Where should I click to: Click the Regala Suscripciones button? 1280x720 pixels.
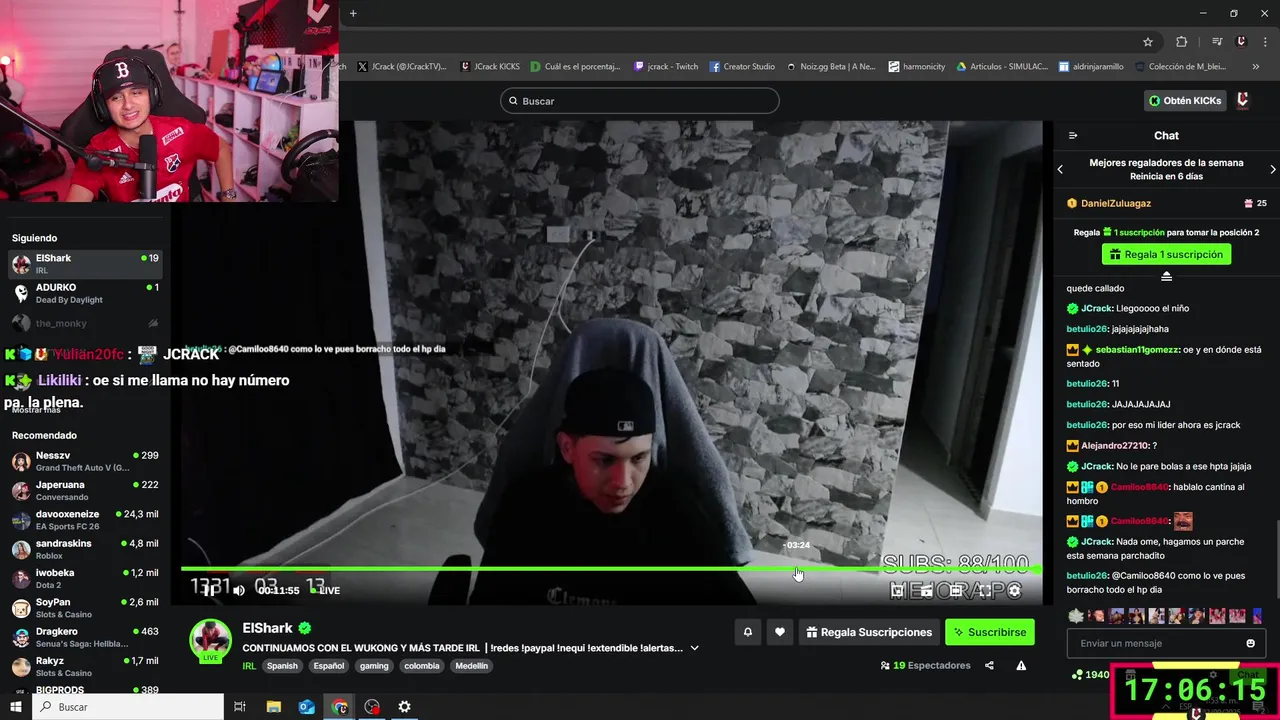pyautogui.click(x=869, y=632)
